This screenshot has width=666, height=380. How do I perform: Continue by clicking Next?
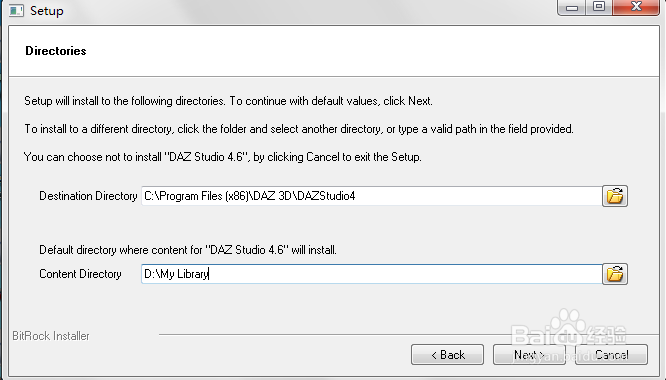coord(529,355)
